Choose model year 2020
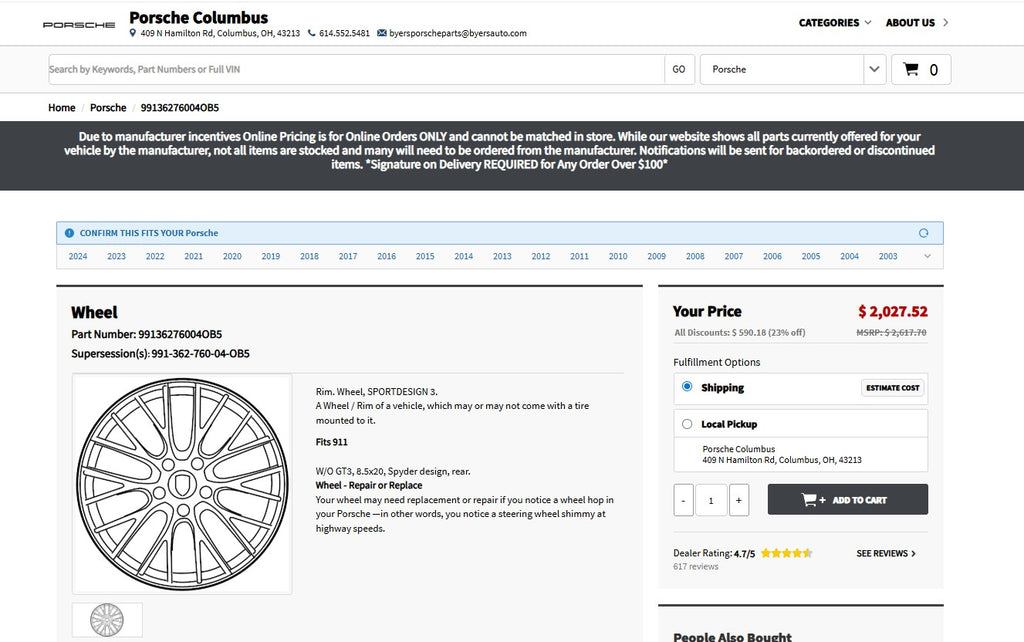The image size is (1024, 642). click(x=232, y=256)
